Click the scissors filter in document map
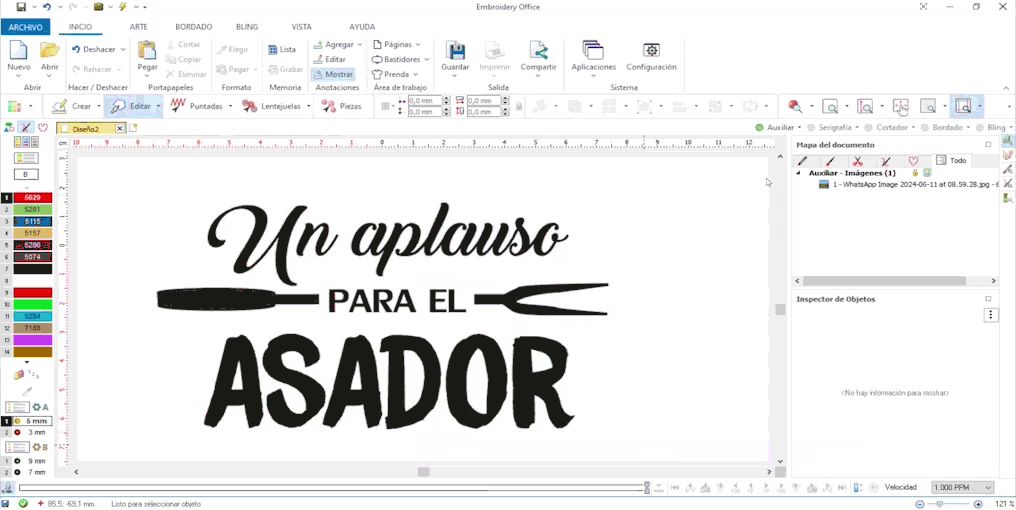The image size is (1016, 510). tap(857, 161)
